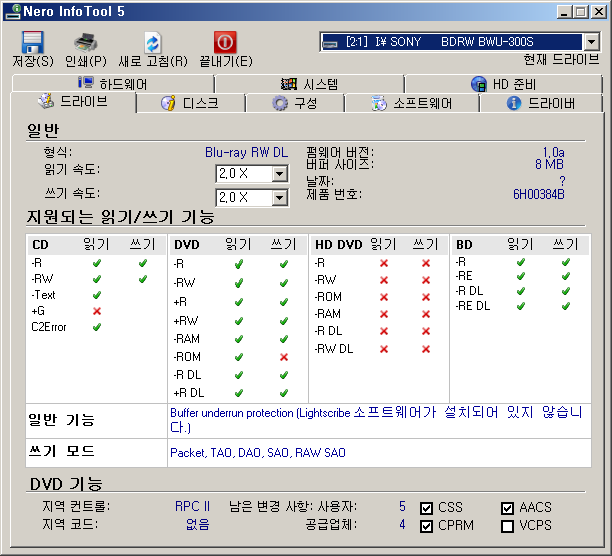Screen dimensions: 612x556
Task: Open the SONY BDRW BWU-300S drive dropdown
Action: [x=591, y=42]
